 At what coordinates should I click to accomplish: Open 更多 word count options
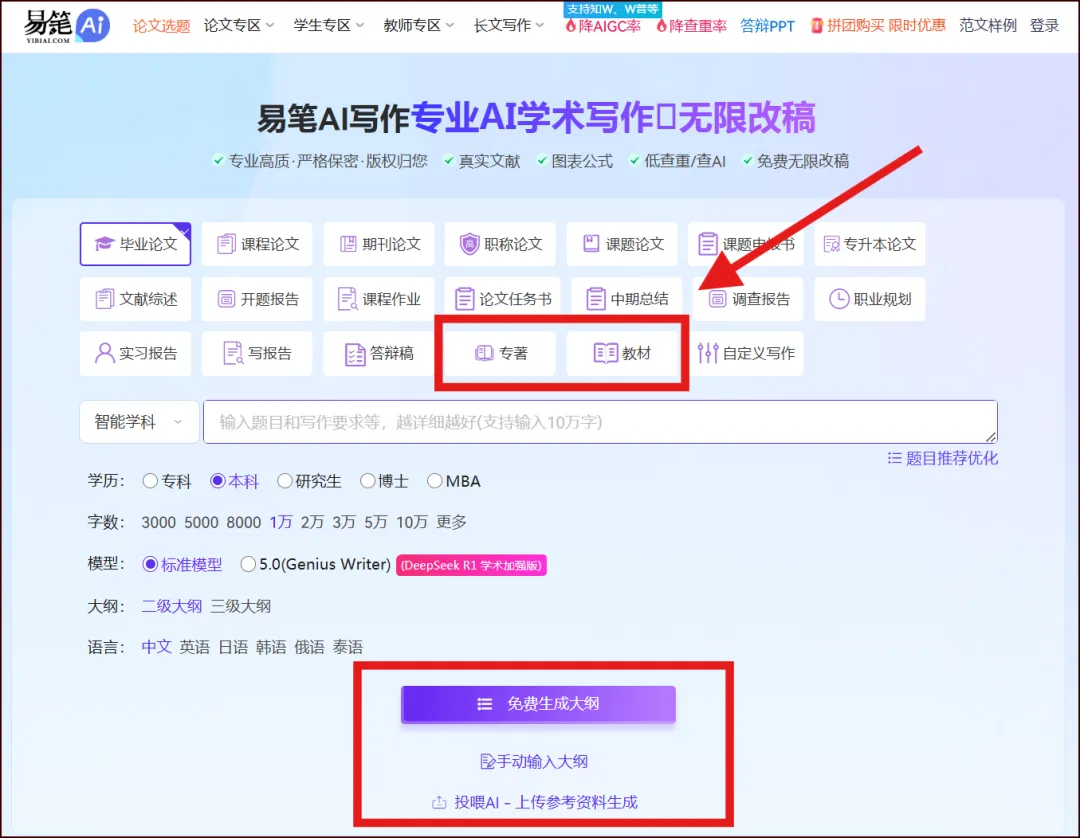click(x=452, y=522)
